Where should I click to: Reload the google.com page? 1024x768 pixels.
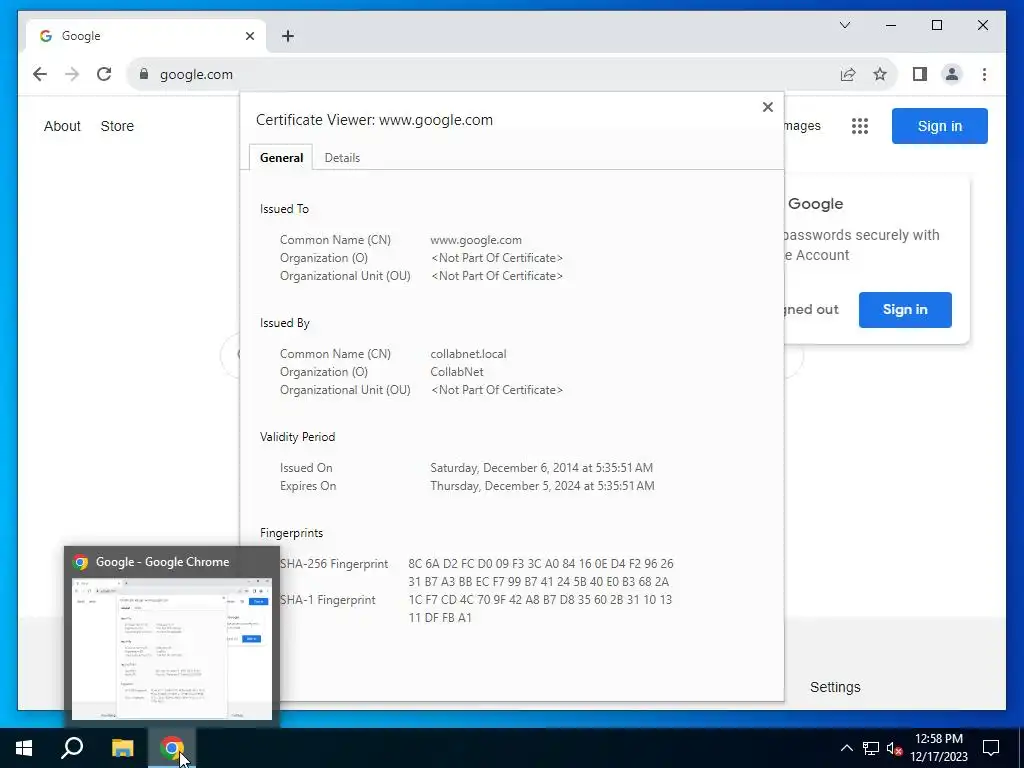tap(104, 74)
